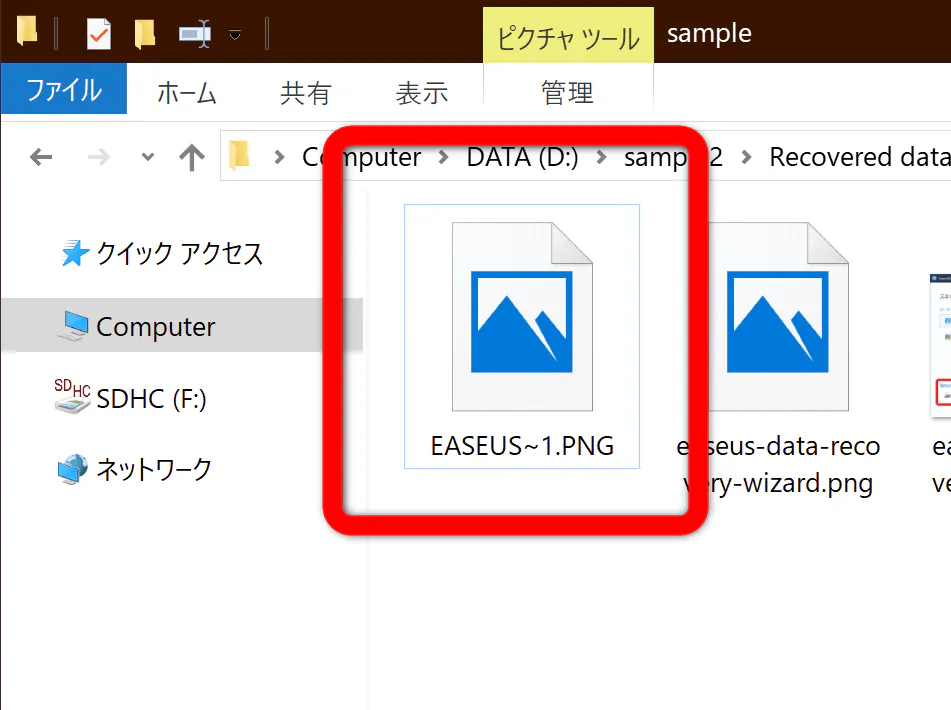Expand the chevron after Computer in address bar
Screen dimensions: 951x710
[443, 158]
